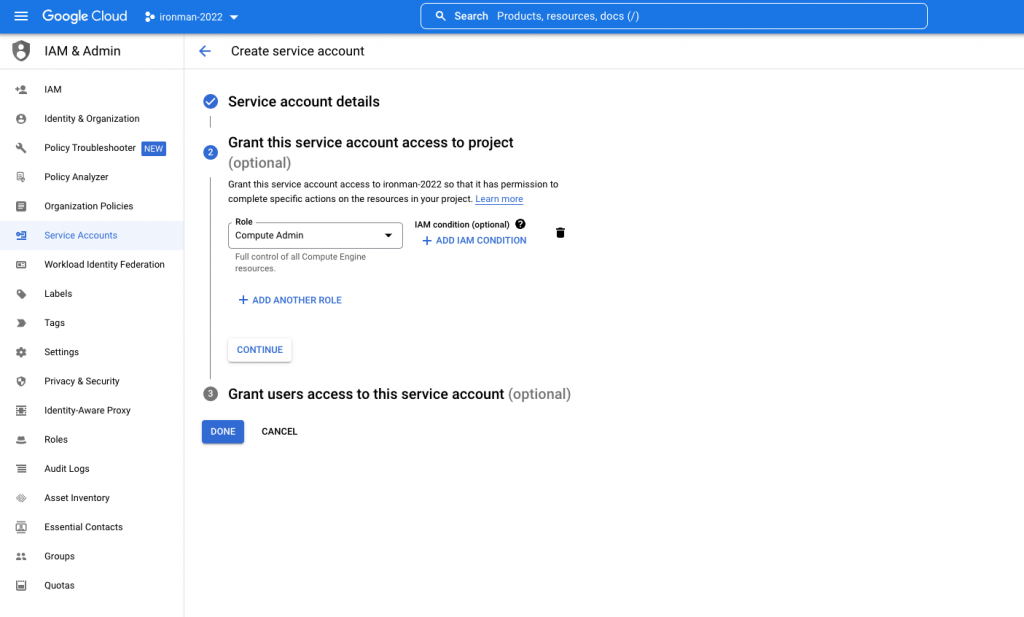Open Identity & Organization page
The image size is (1024, 617).
(x=91, y=119)
